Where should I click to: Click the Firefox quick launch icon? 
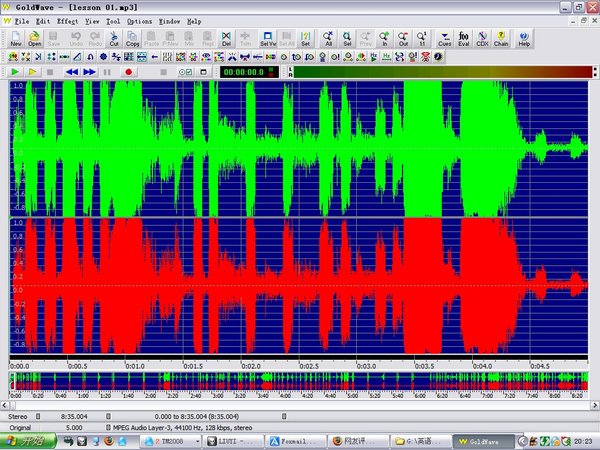109,441
